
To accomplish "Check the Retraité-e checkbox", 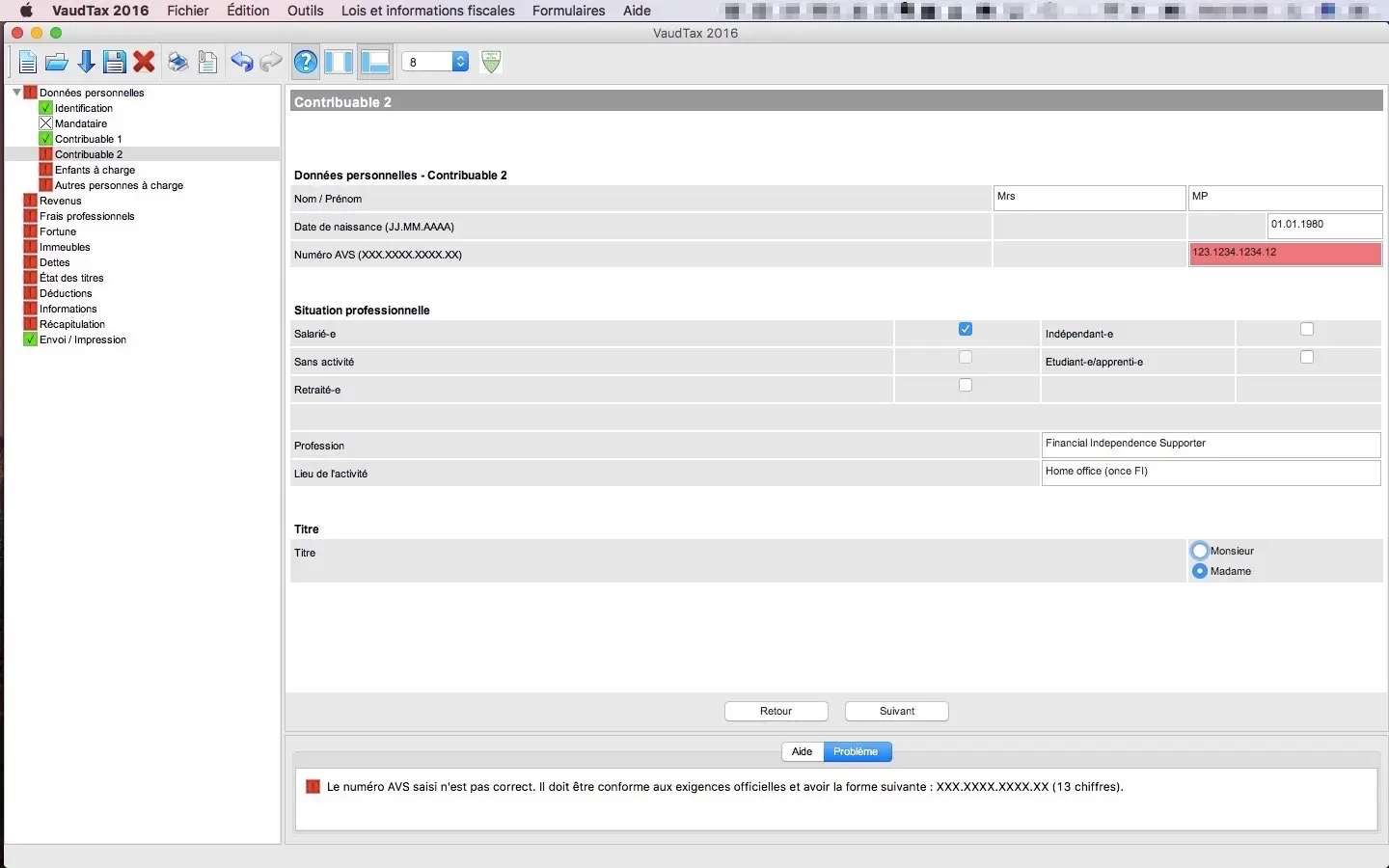I will (x=966, y=385).
